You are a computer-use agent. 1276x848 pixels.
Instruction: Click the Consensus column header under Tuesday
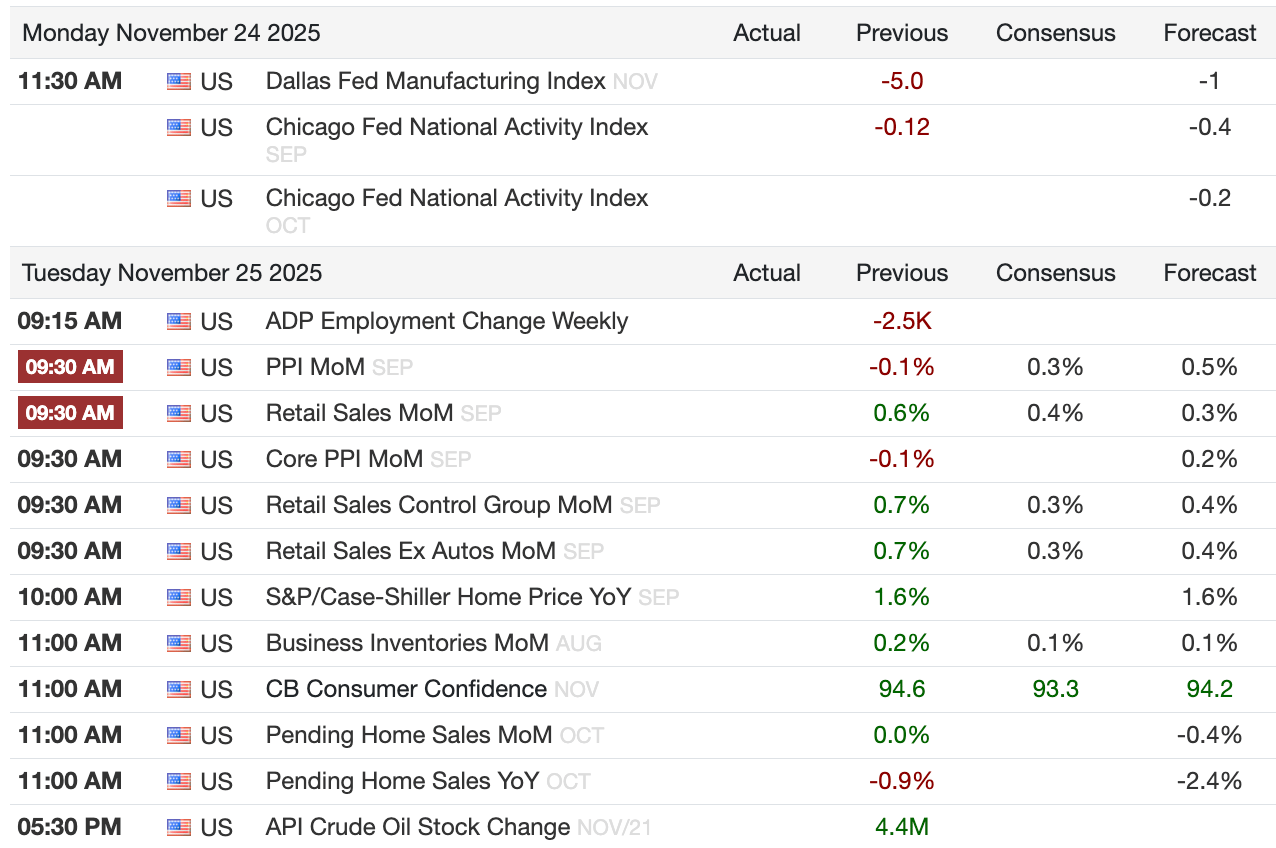pos(1055,273)
